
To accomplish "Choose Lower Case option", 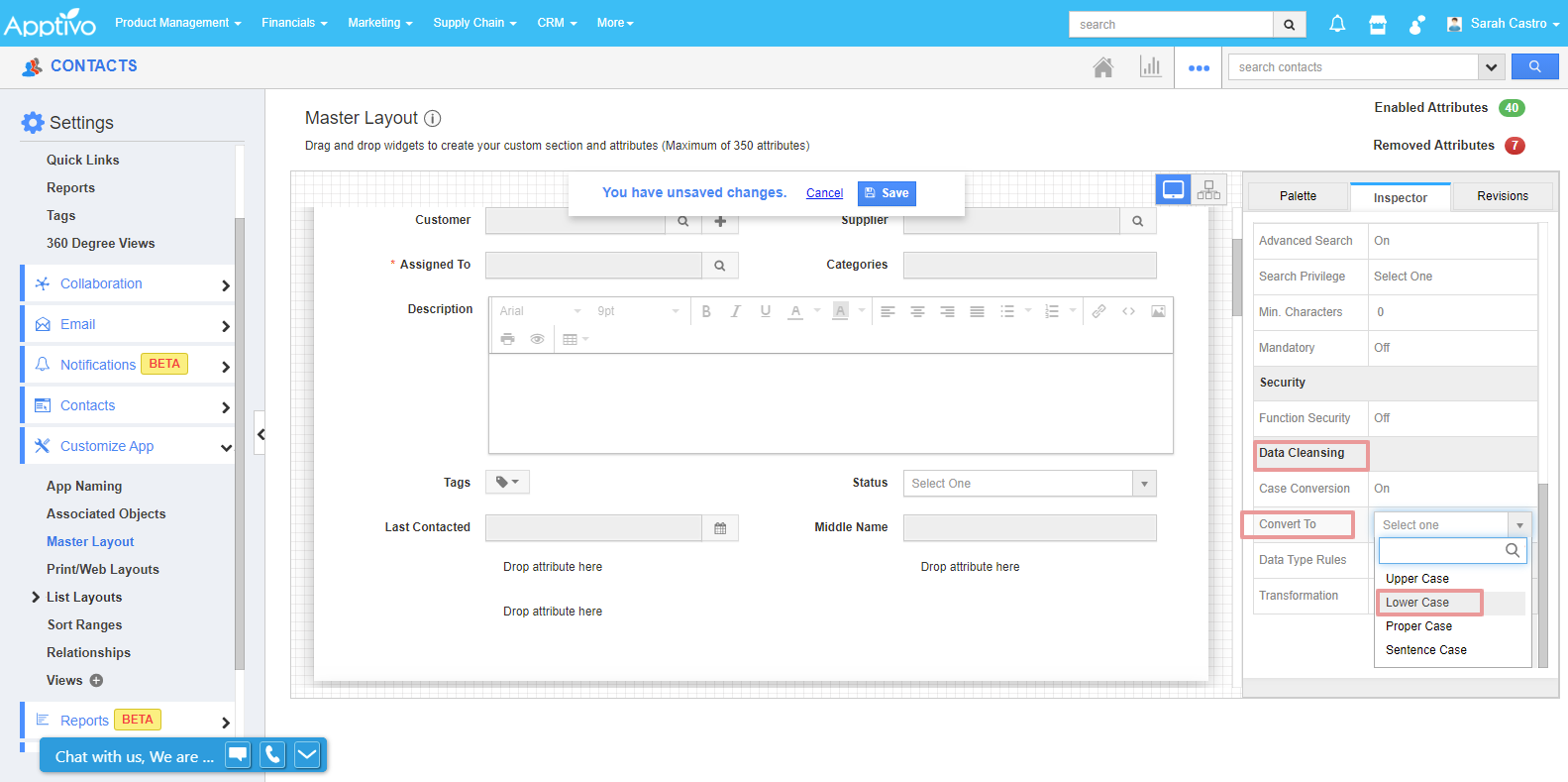I will point(1417,603).
